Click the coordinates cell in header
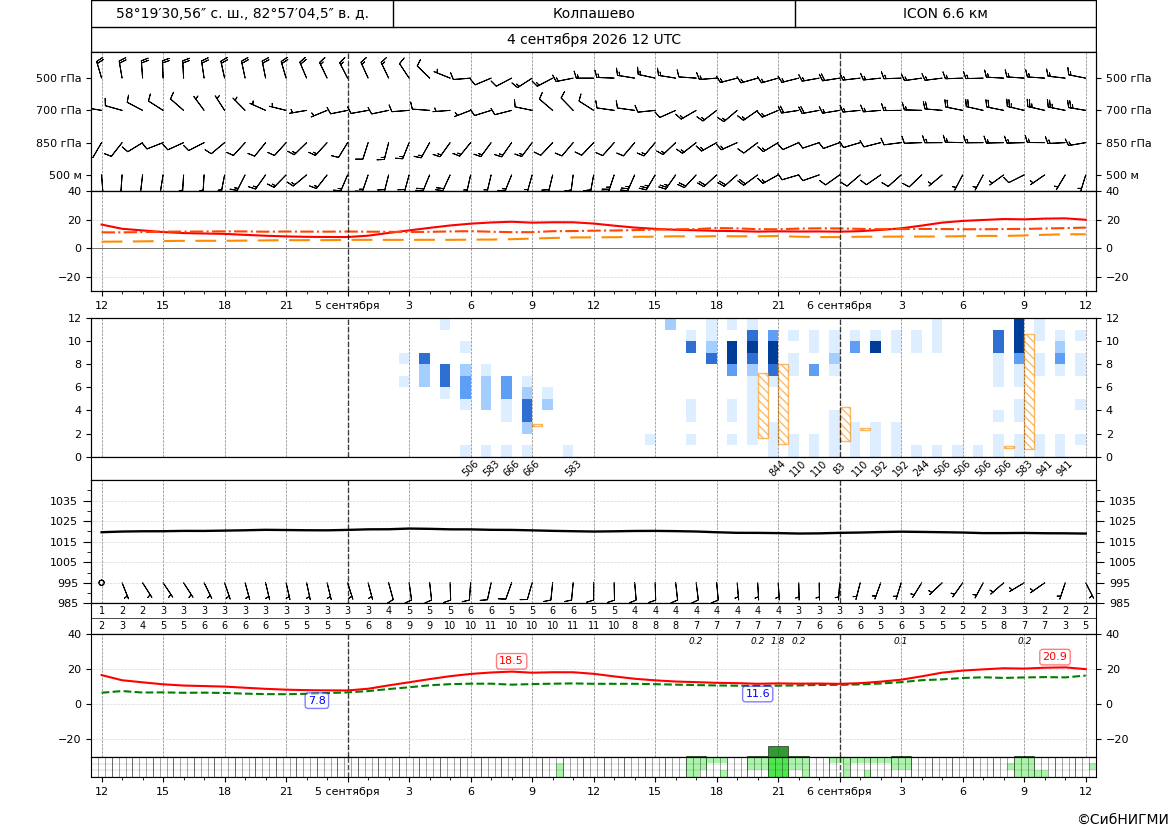1169x827 pixels. 242,13
